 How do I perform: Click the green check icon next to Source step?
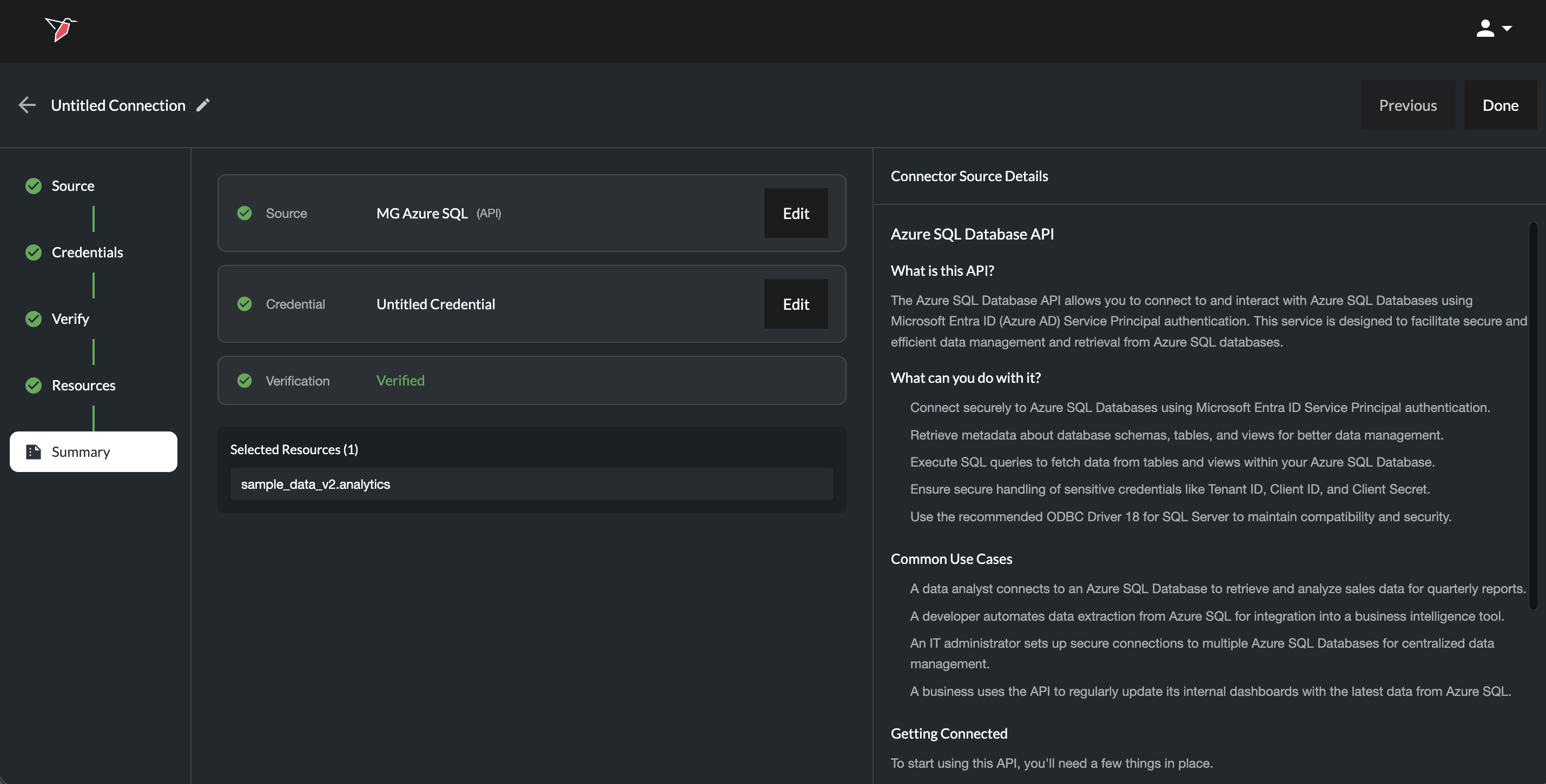34,186
